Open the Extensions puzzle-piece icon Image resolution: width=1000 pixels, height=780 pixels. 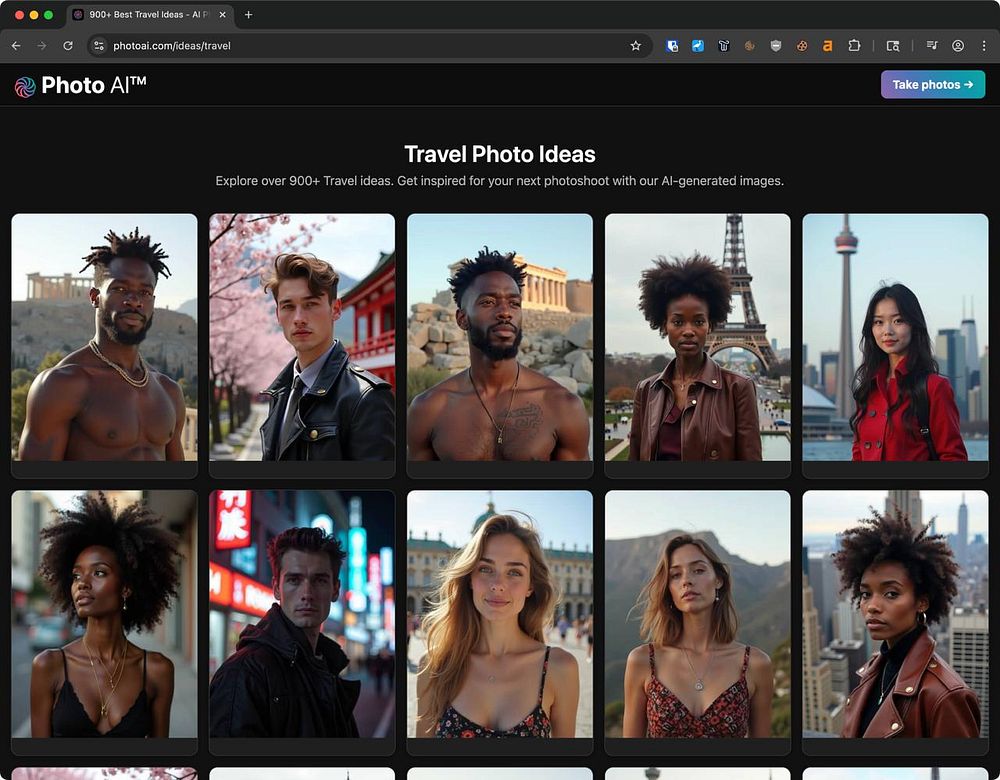pyautogui.click(x=854, y=46)
